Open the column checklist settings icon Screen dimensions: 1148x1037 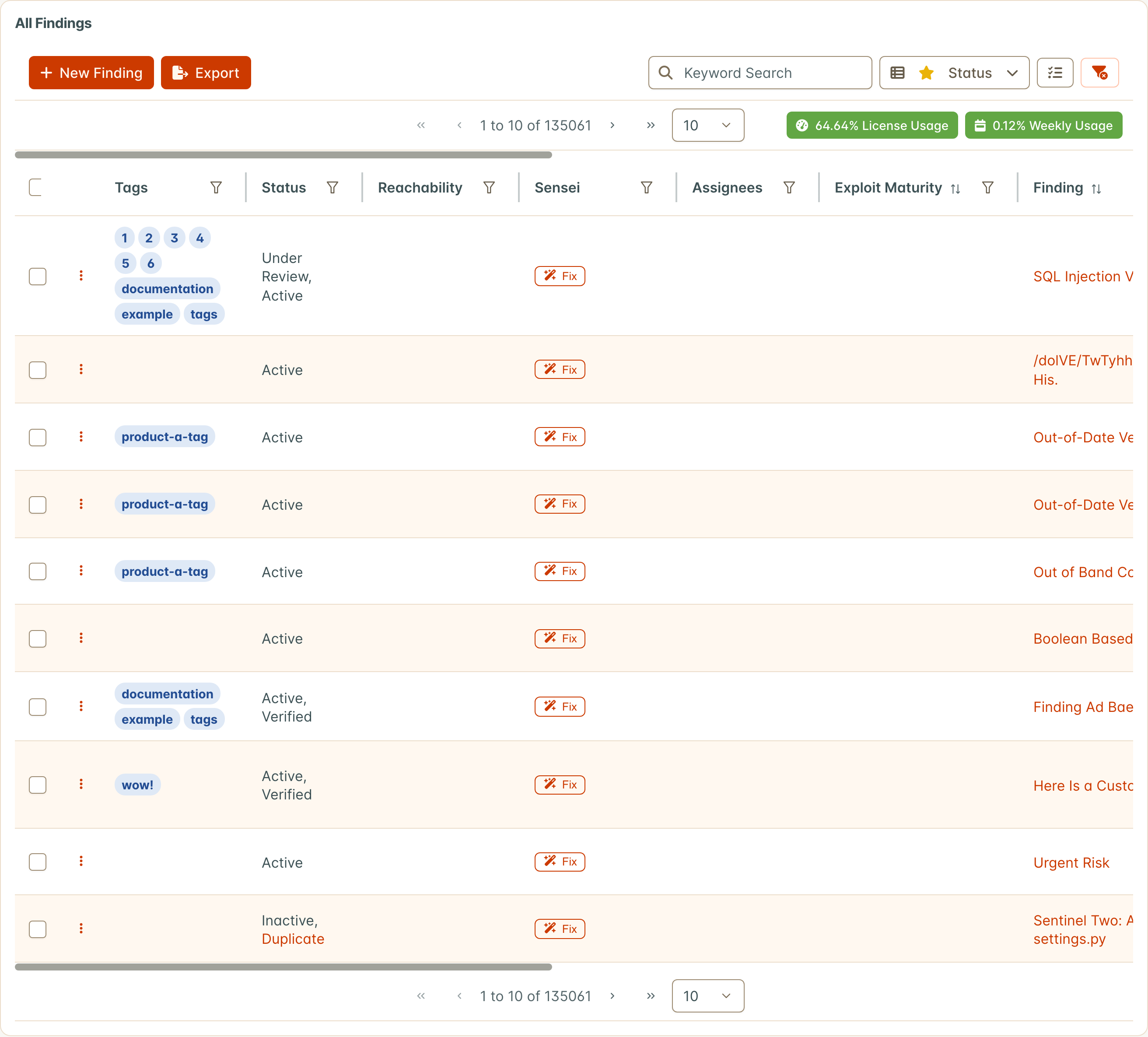1055,72
